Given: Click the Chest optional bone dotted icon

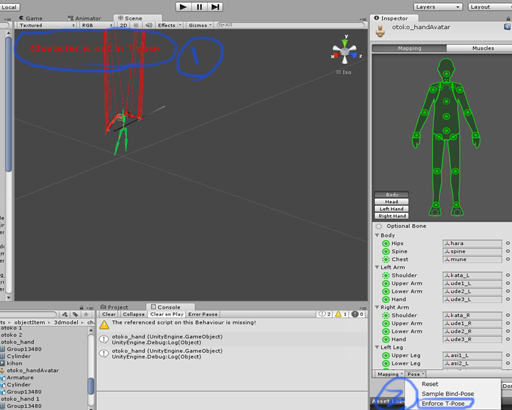Looking at the screenshot, I should (x=386, y=259).
